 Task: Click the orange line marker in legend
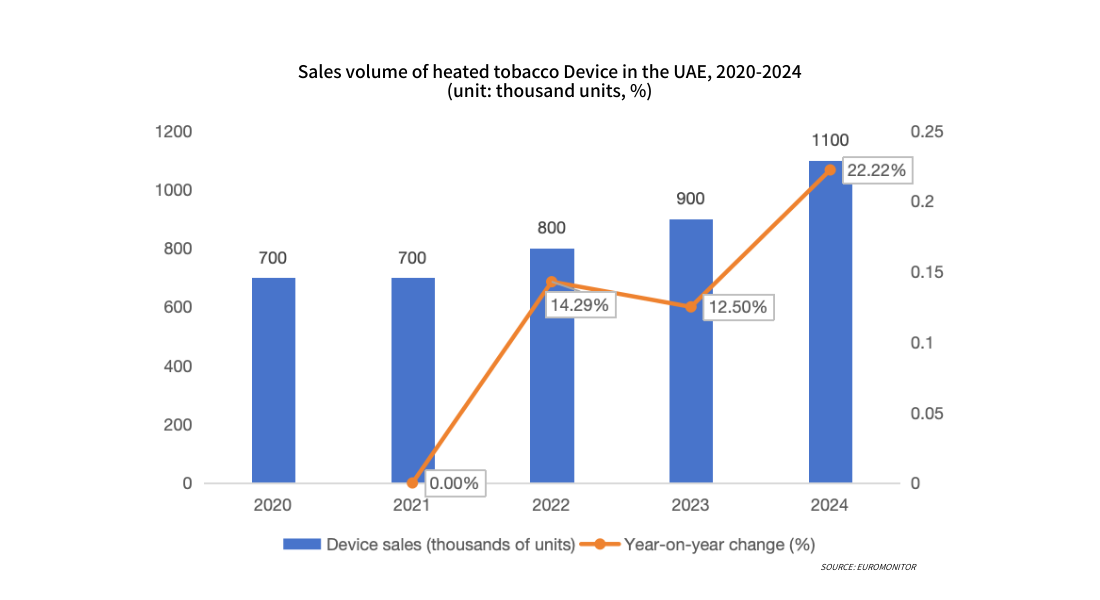point(599,544)
